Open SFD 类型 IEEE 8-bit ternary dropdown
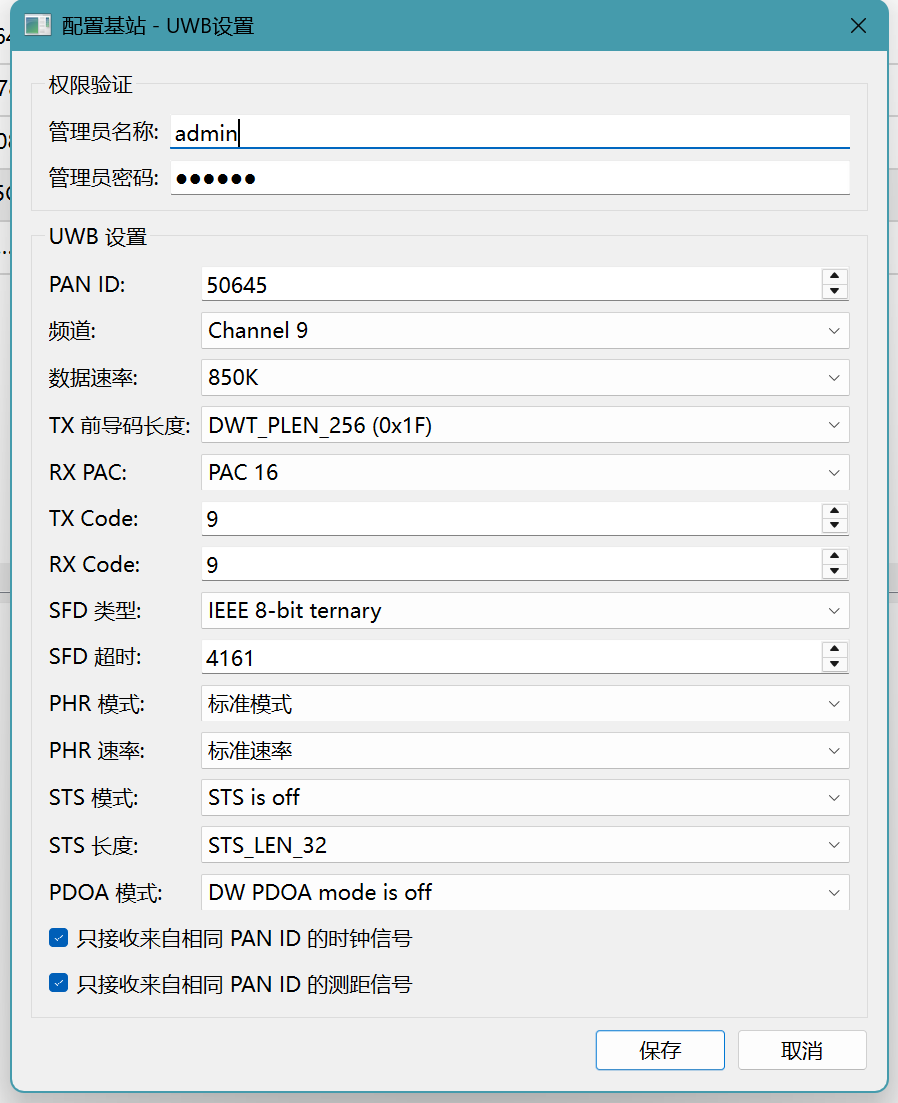This screenshot has width=898, height=1103. [525, 610]
